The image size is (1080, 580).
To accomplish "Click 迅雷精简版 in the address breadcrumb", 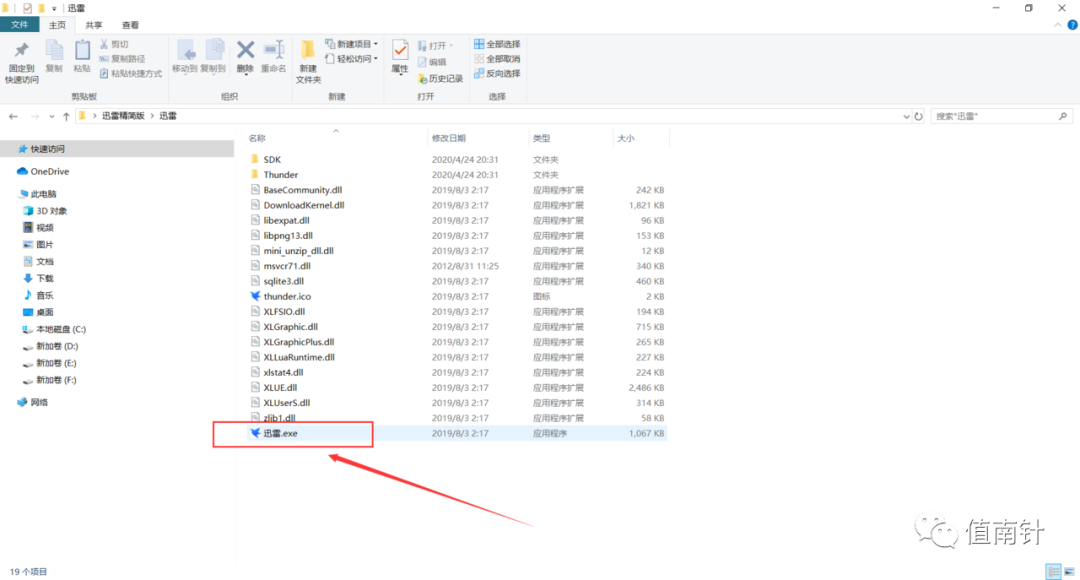I will pyautogui.click(x=123, y=116).
